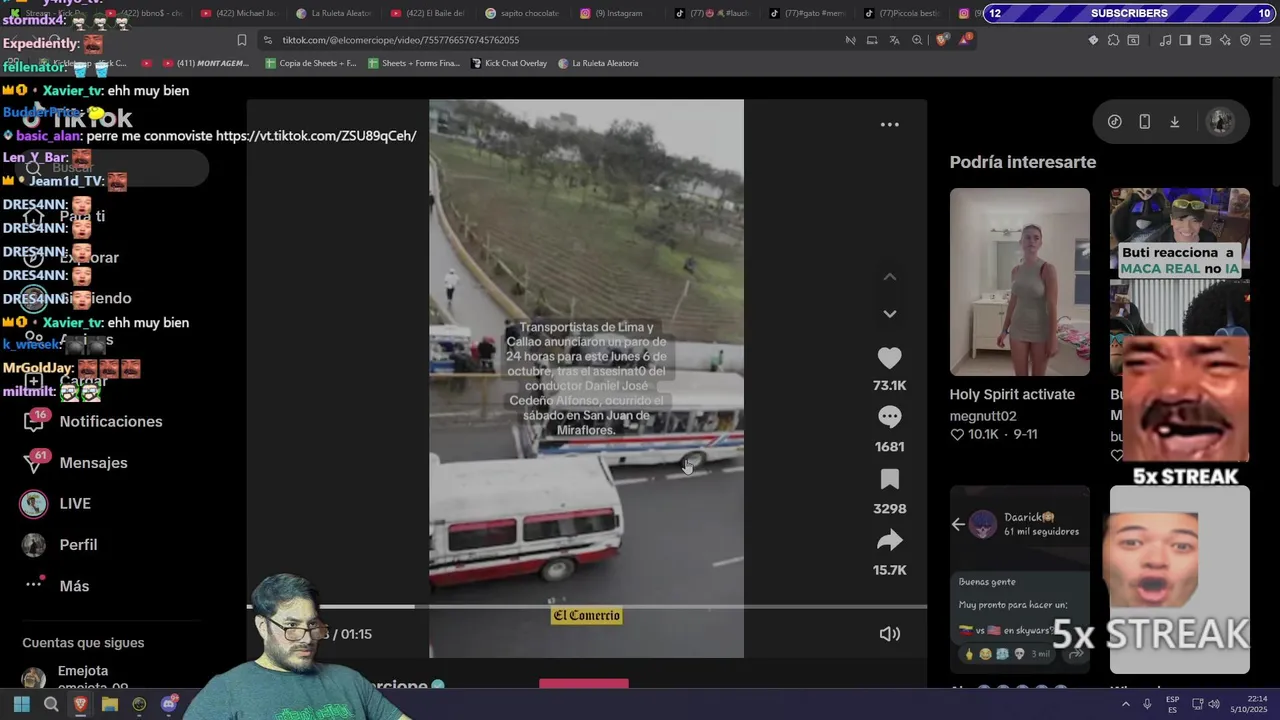
Task: Open the zoom magnifier icon in address bar
Action: pos(917,40)
